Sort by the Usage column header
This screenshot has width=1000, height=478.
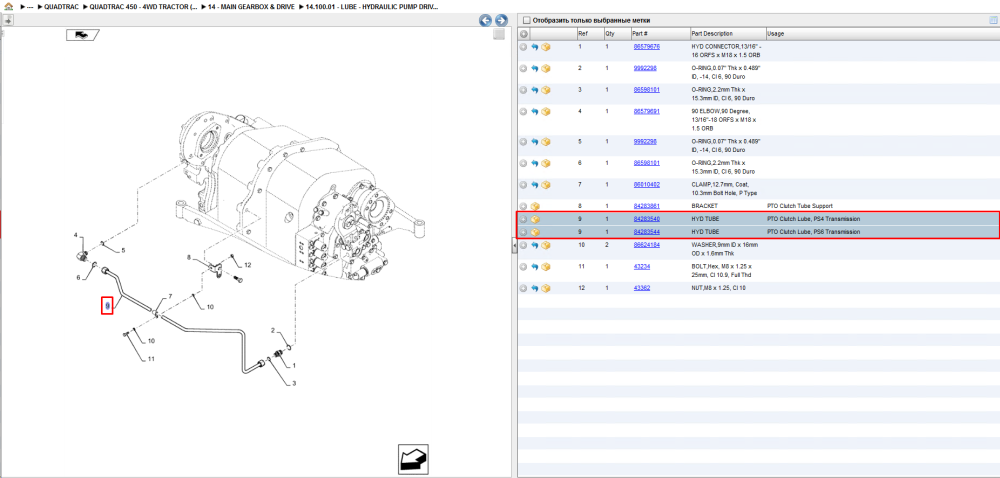click(776, 34)
